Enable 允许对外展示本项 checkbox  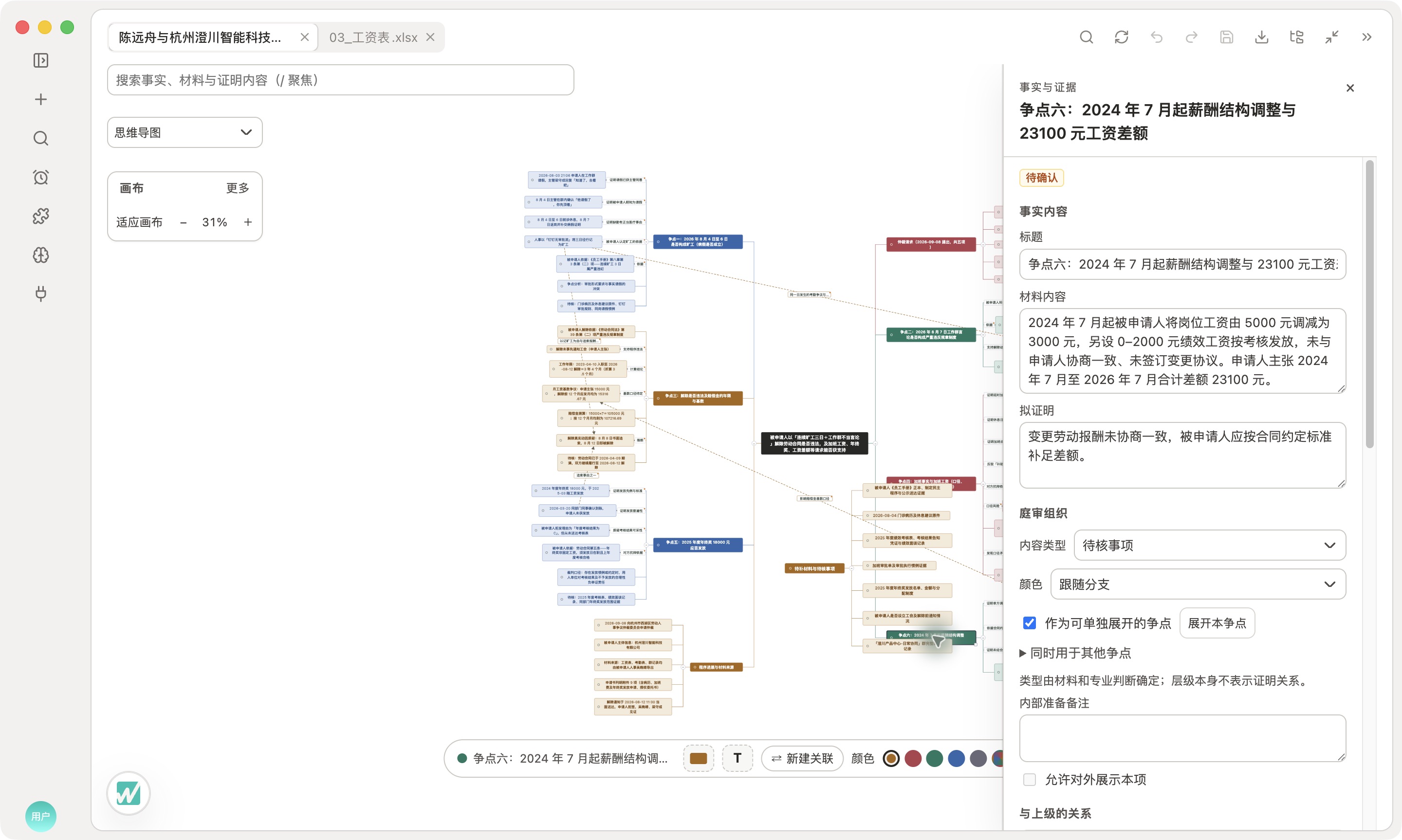point(1030,780)
